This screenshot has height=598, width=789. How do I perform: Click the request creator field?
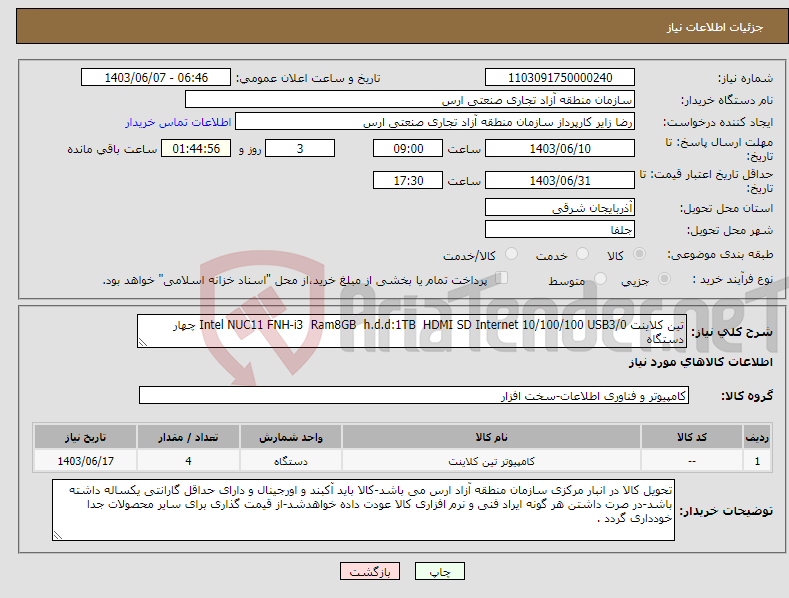pyautogui.click(x=435, y=122)
